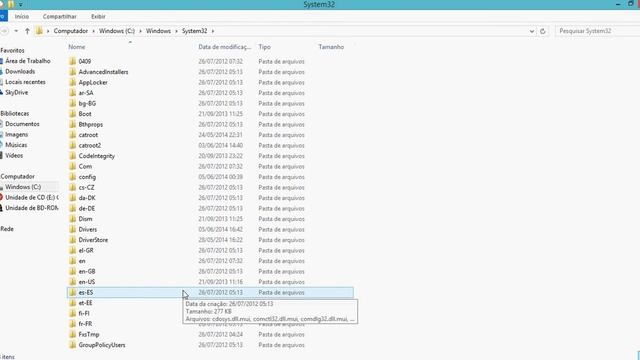Select the AppLocker folder icon
This screenshot has width=640, height=360.
click(x=73, y=82)
